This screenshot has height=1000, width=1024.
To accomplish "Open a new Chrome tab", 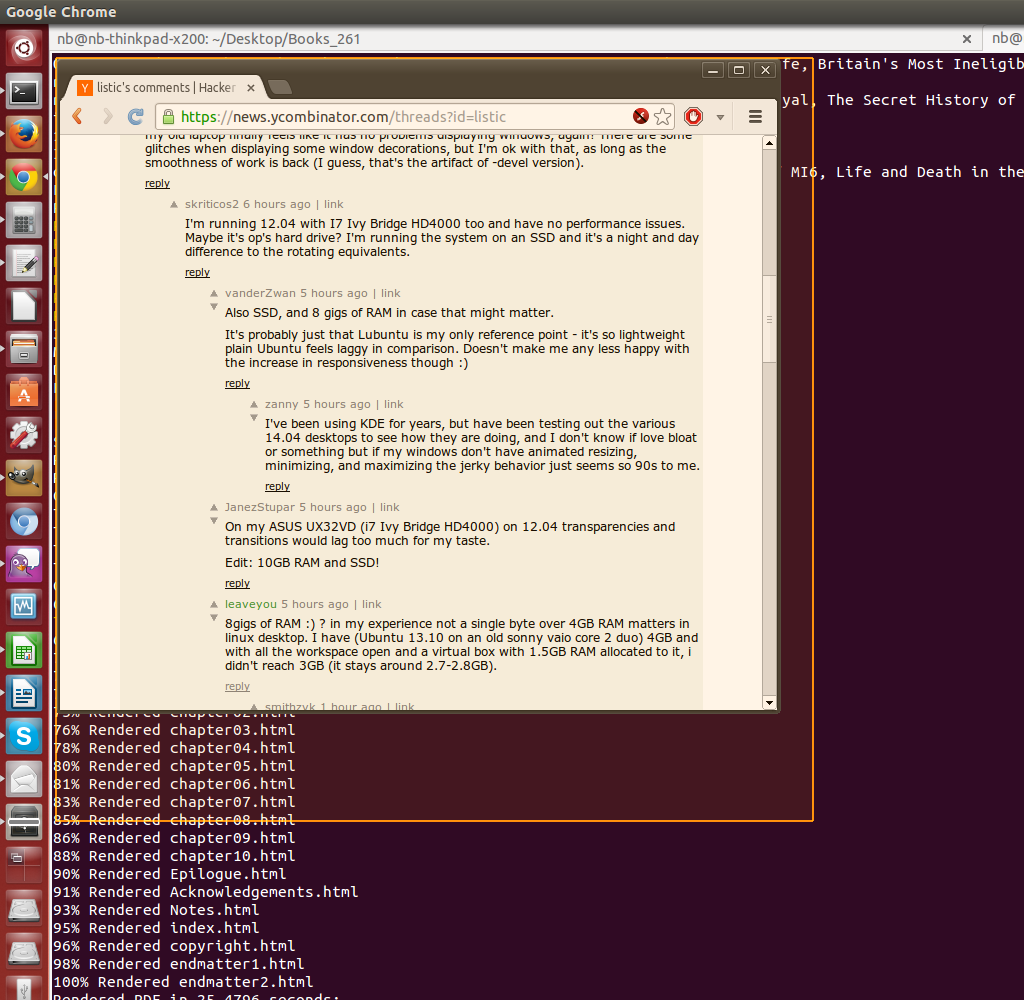I will 279,87.
